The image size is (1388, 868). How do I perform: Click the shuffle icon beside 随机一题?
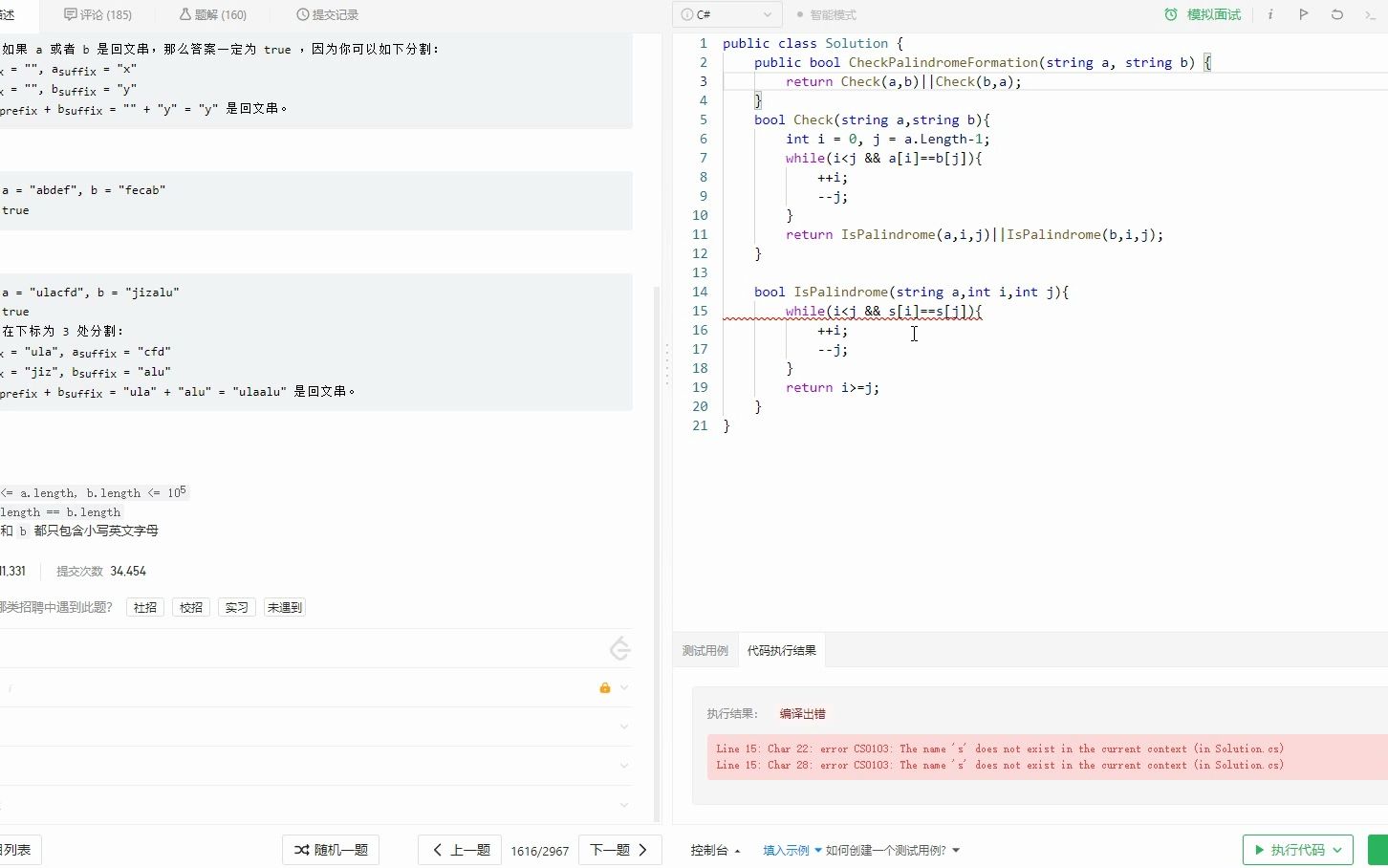299,850
